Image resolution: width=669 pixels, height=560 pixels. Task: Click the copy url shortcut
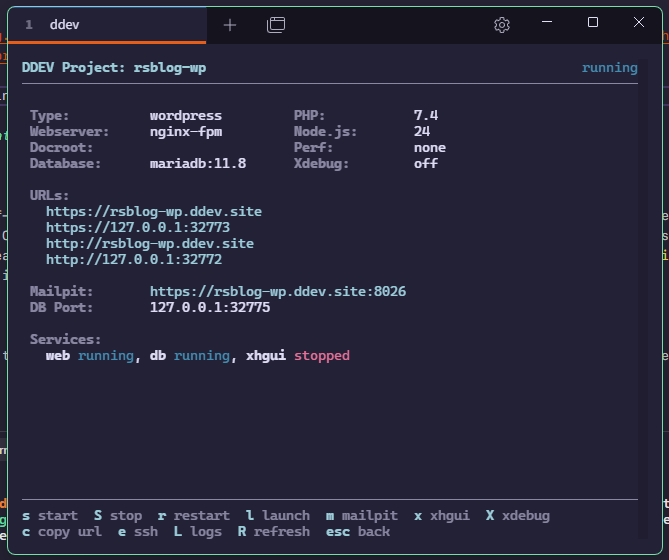(x=62, y=532)
